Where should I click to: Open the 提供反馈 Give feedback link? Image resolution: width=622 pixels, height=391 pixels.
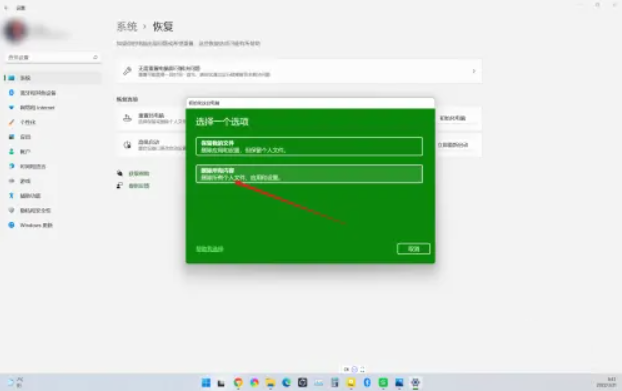pos(139,186)
